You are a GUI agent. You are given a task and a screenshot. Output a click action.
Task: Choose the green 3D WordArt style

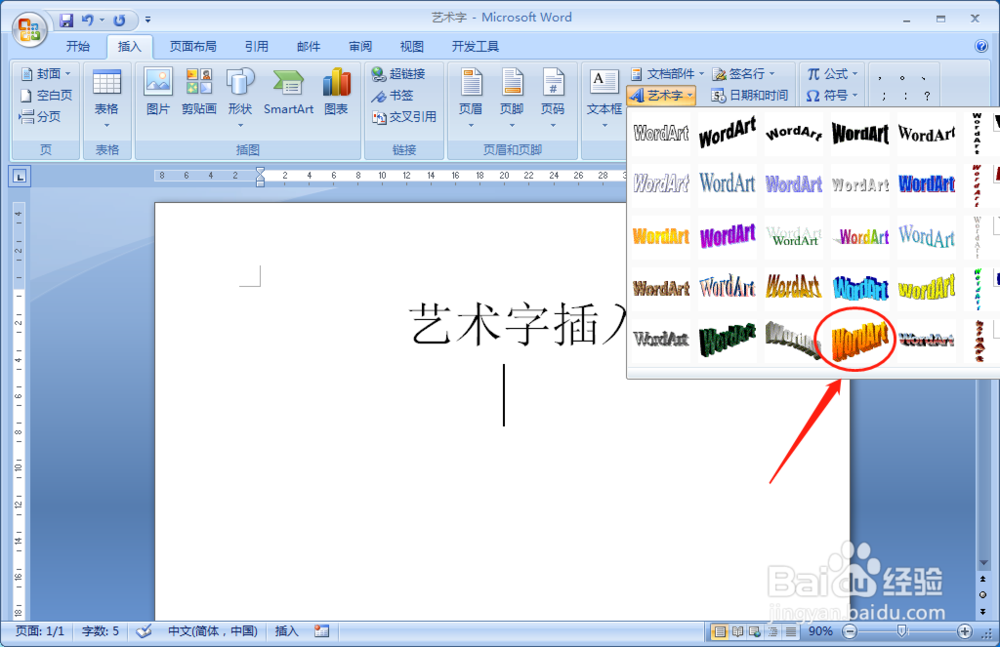(x=727, y=339)
